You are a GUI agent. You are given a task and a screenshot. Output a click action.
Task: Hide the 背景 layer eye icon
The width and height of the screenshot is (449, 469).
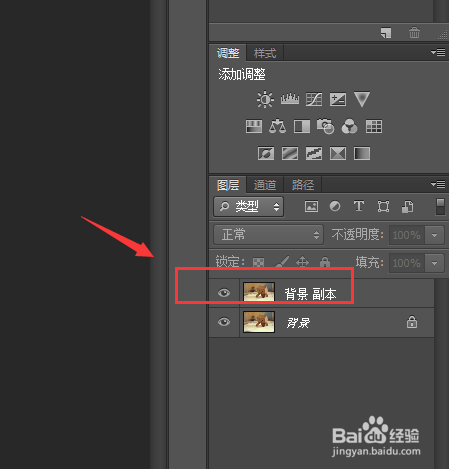click(x=224, y=322)
